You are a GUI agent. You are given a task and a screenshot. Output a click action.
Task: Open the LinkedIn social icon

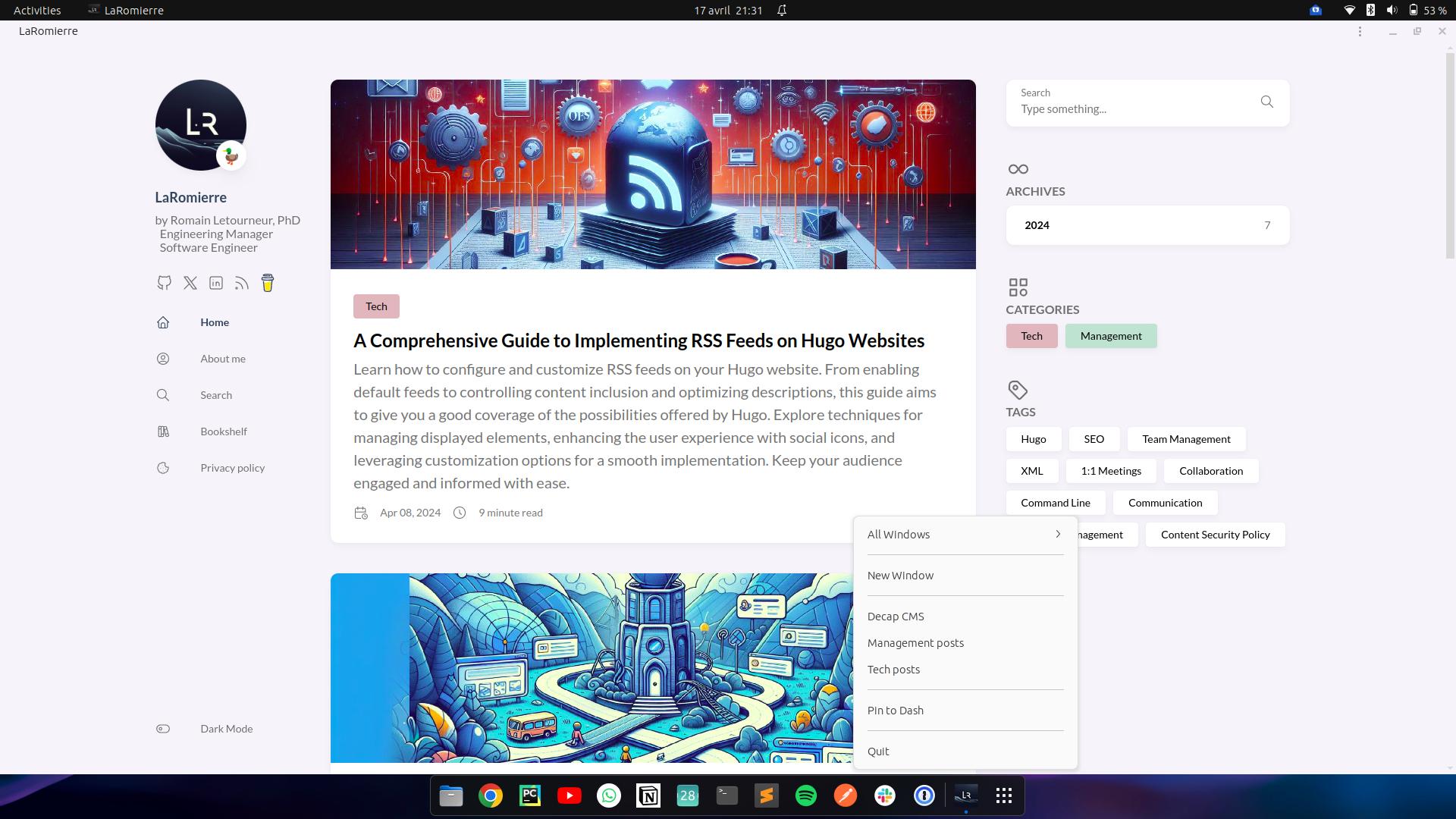pos(216,283)
